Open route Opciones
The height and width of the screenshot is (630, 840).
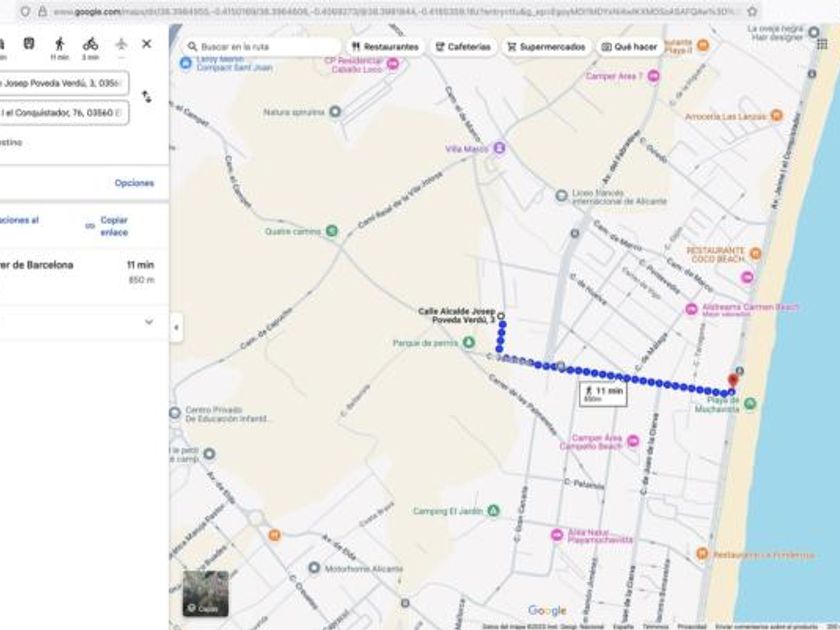click(x=134, y=183)
